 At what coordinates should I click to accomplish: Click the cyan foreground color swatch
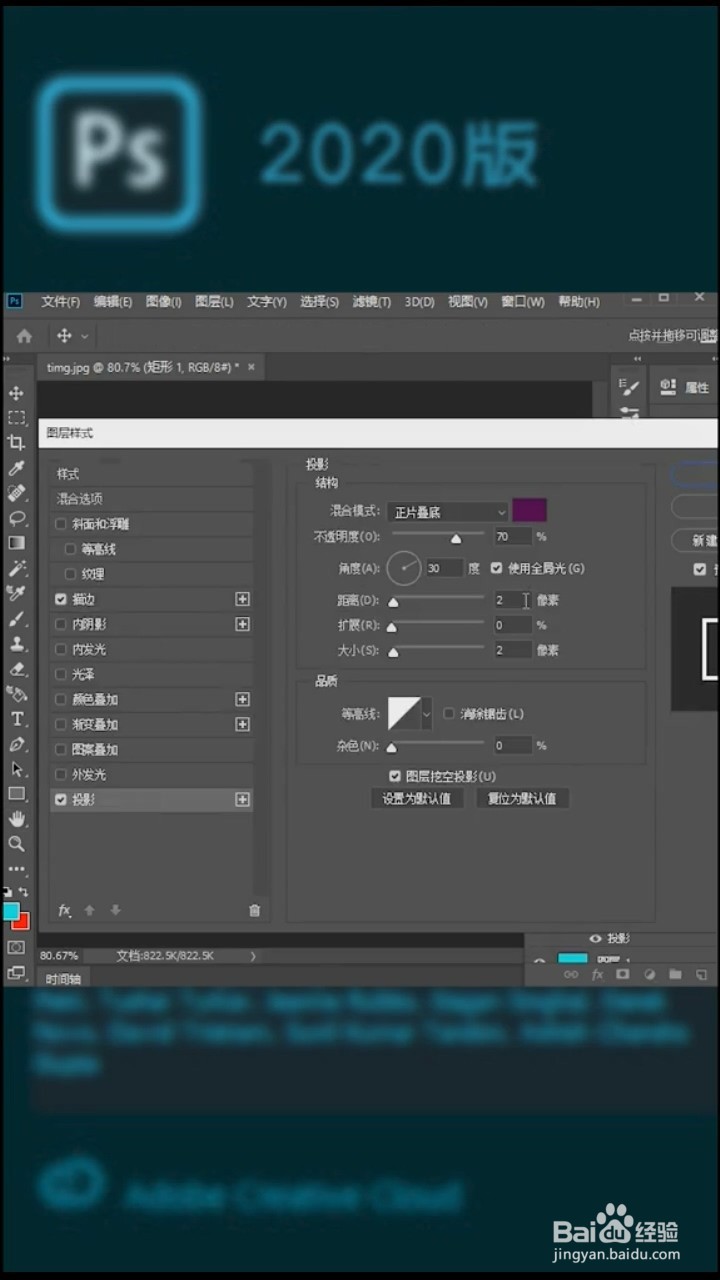coord(11,911)
